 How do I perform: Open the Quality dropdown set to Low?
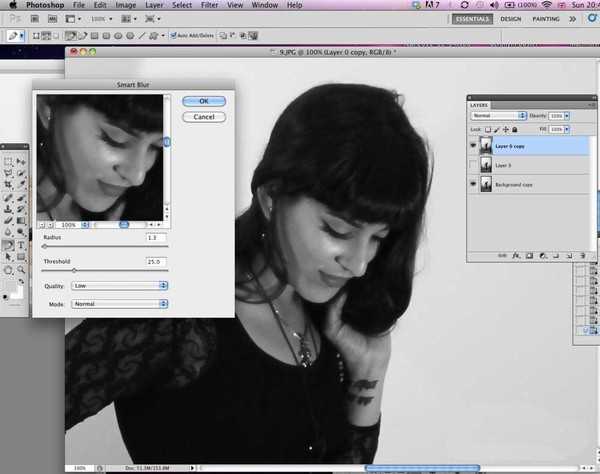tap(119, 285)
